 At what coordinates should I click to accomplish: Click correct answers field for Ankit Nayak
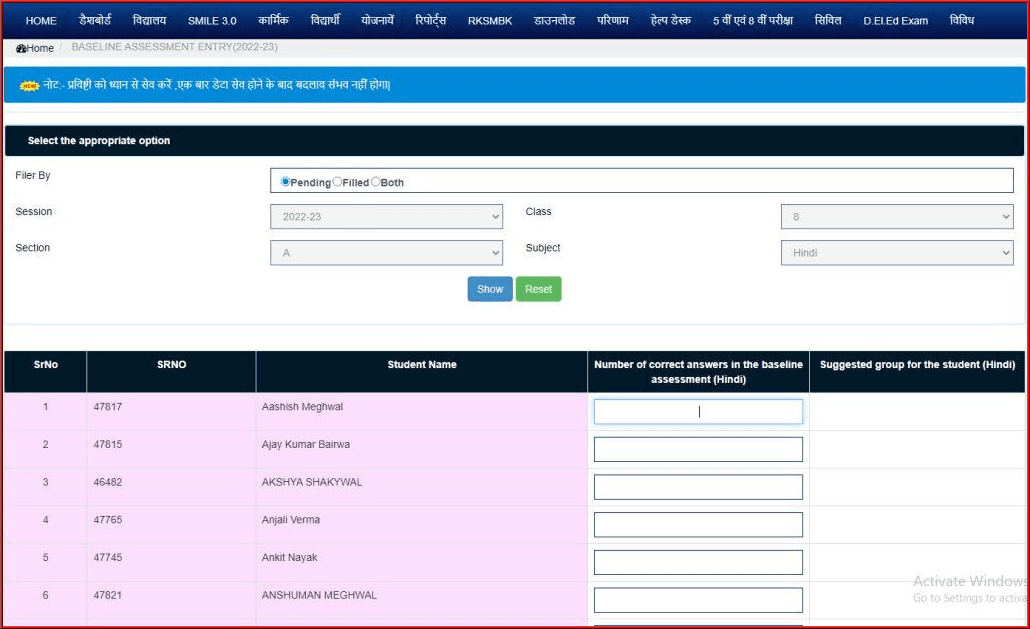(x=698, y=562)
